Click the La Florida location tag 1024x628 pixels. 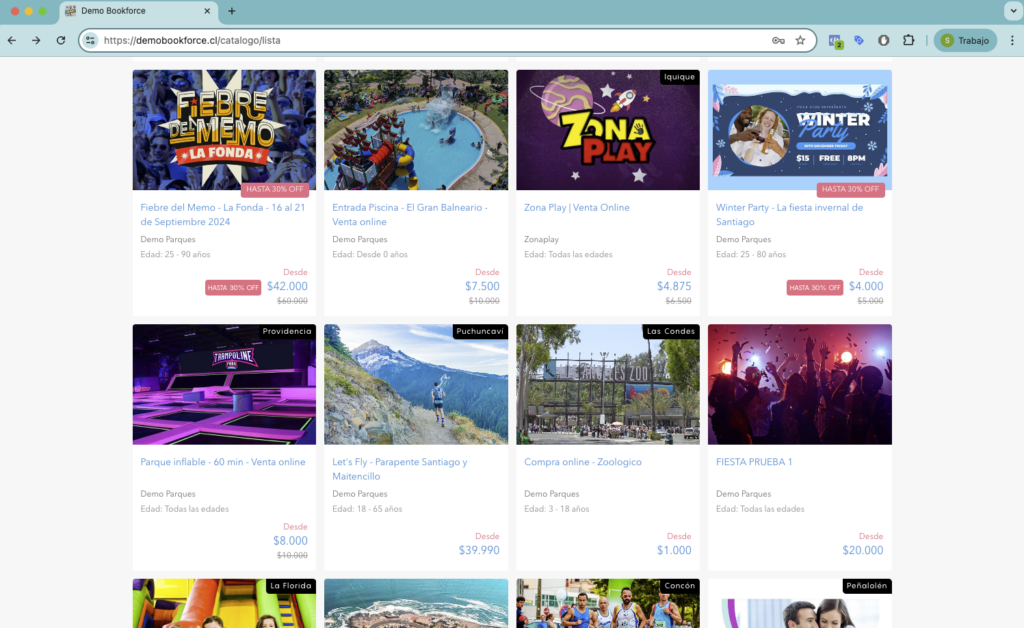click(x=291, y=586)
